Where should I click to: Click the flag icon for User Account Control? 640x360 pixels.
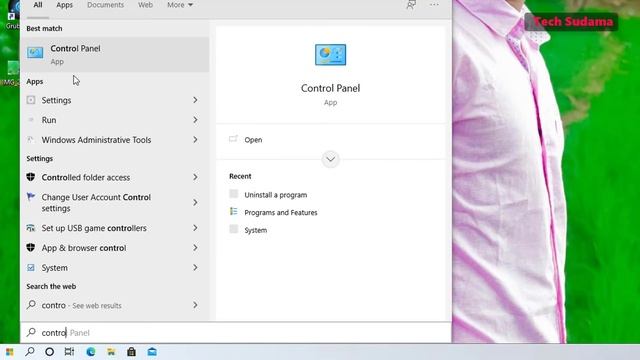(31, 197)
